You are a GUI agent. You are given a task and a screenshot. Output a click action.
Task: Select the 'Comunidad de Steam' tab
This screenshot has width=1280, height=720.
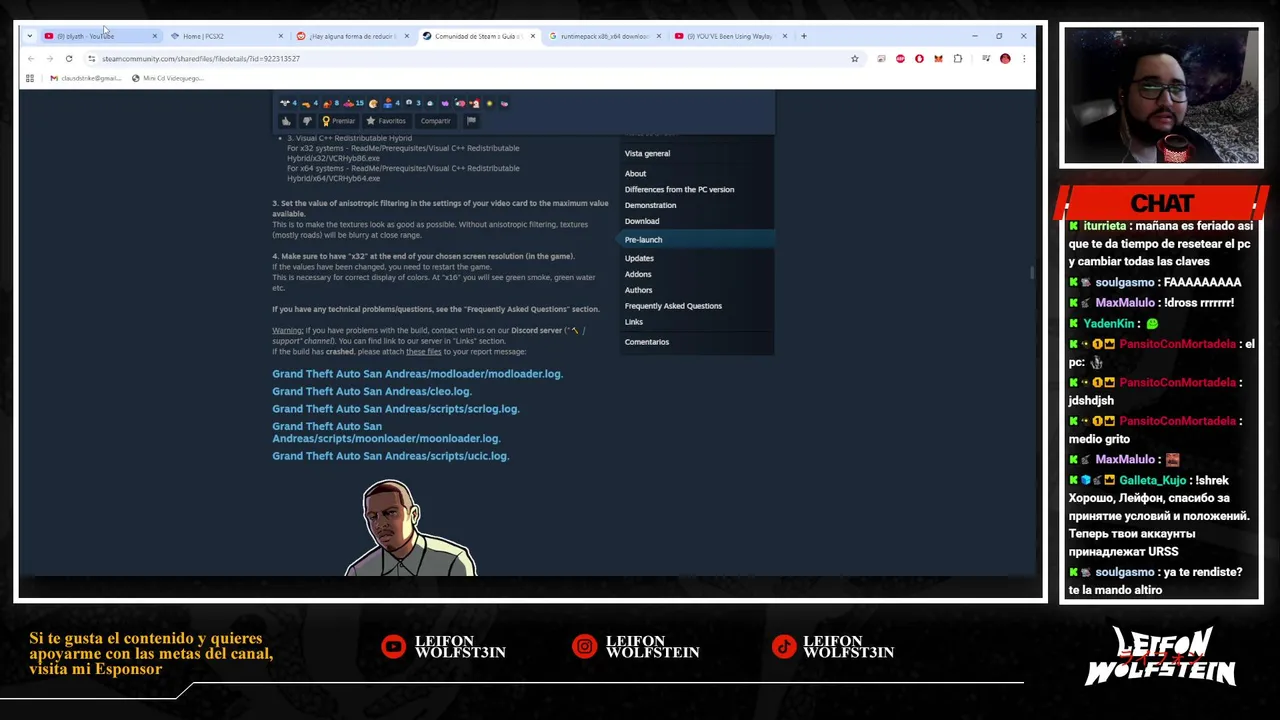[478, 36]
